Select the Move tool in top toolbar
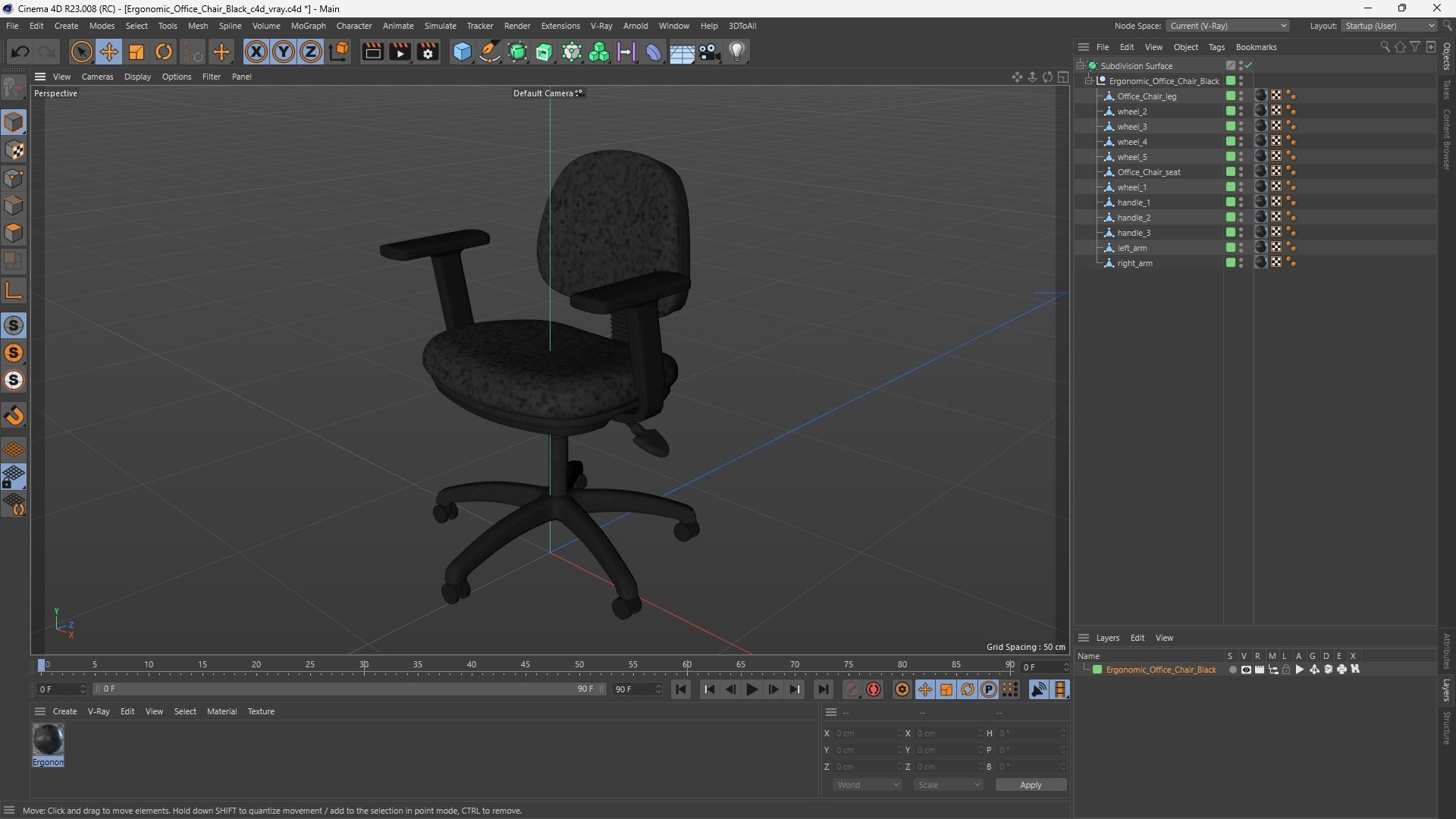This screenshot has width=1456, height=819. click(109, 52)
